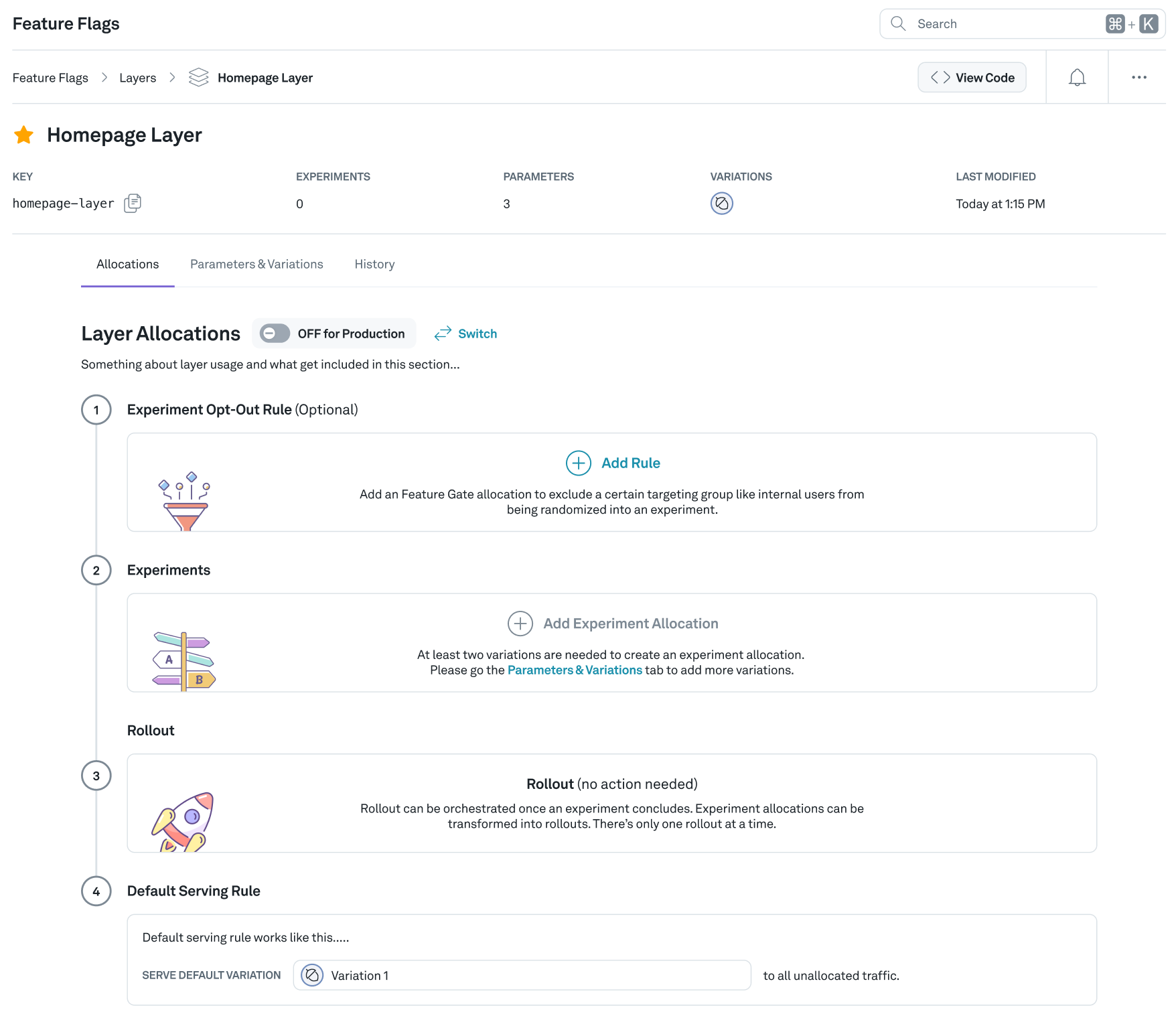
Task: Click the orange favorite star icon
Action: click(24, 135)
